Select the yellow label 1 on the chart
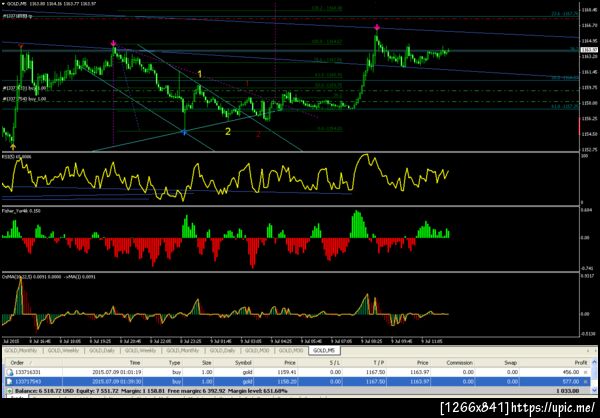 [199, 74]
